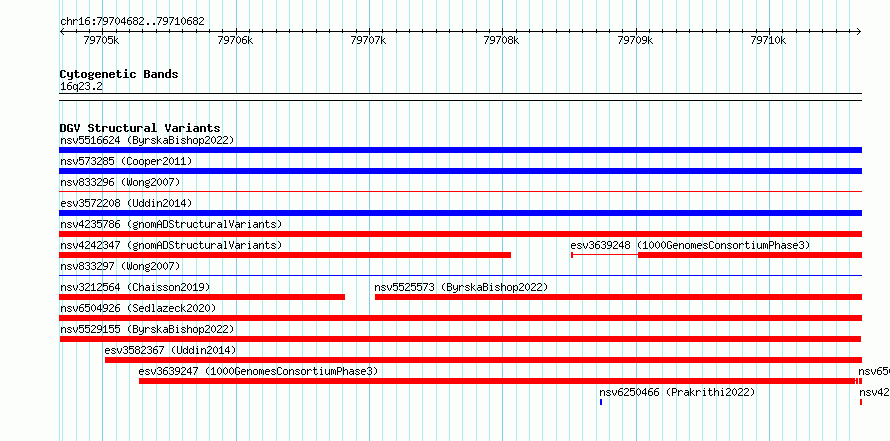The width and height of the screenshot is (890, 441).
Task: Select thin red line of nsv833296
Action: pos(460,192)
